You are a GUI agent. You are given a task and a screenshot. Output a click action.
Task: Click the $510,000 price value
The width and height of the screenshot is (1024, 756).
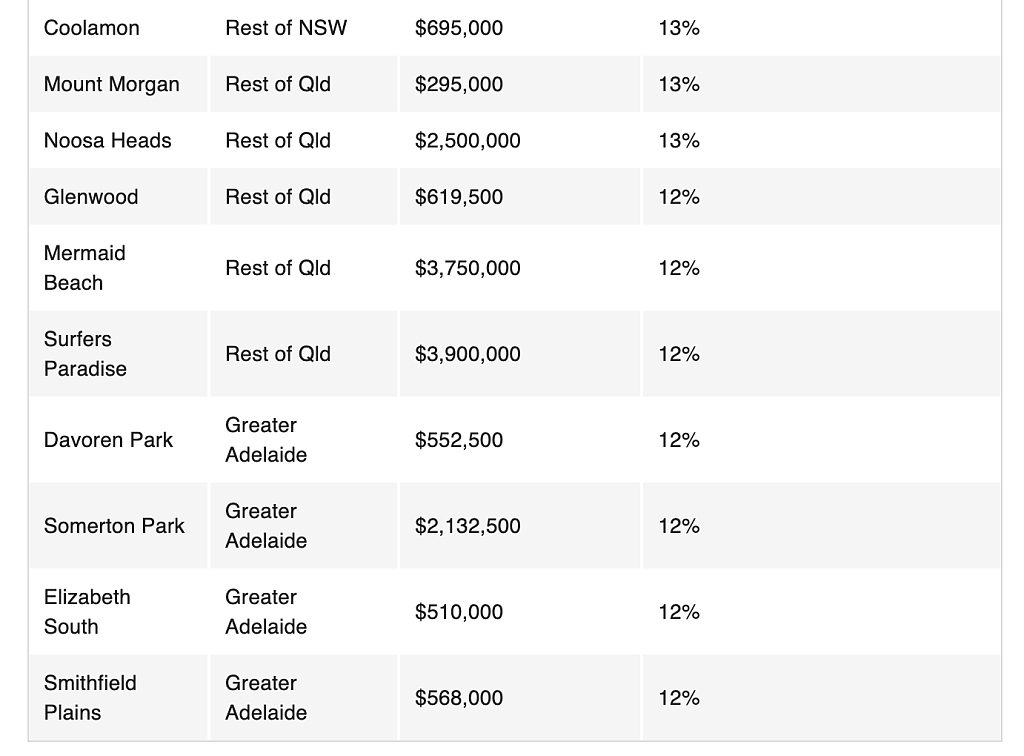pyautogui.click(x=459, y=612)
